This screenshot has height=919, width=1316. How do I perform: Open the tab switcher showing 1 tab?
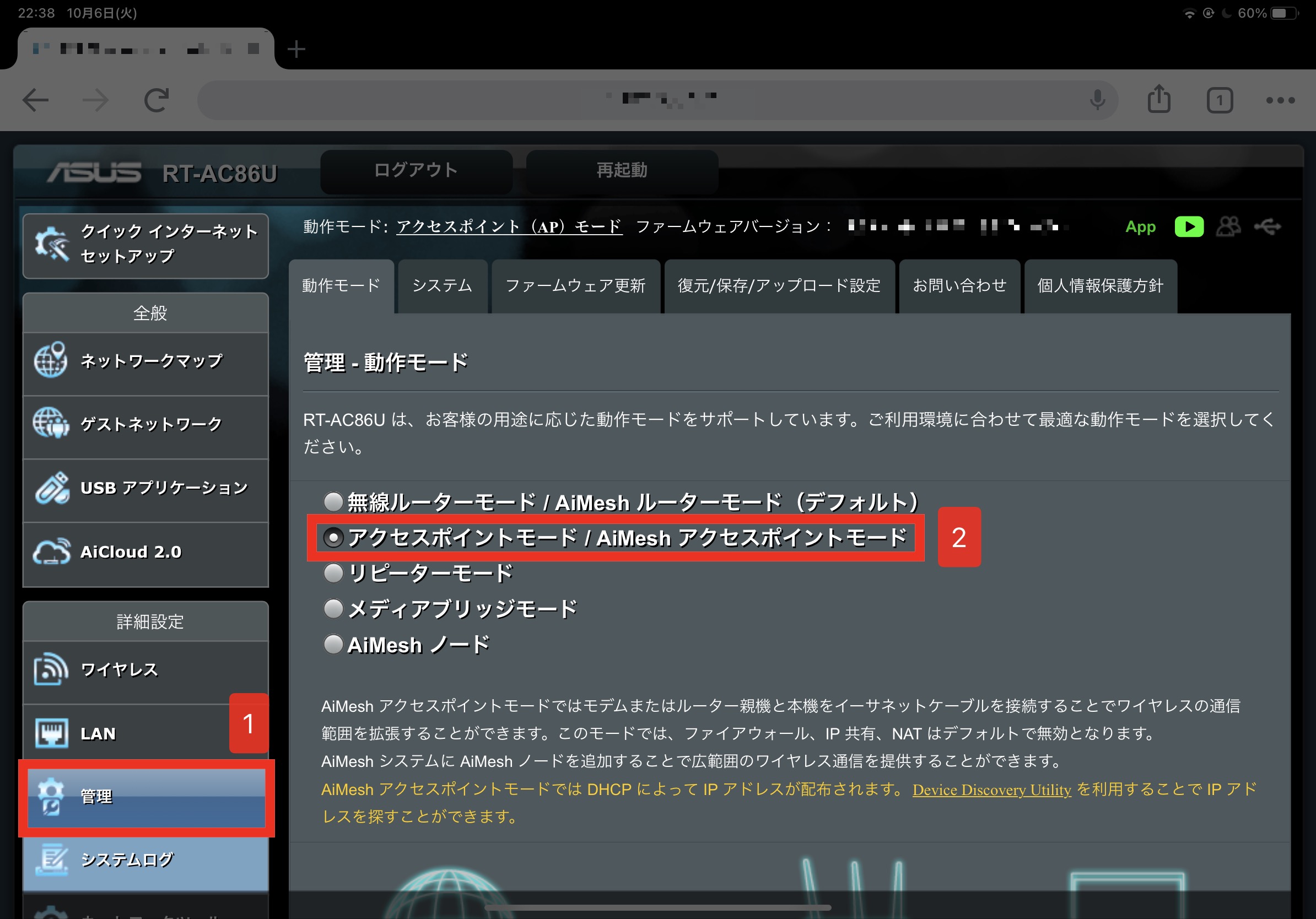tap(1220, 101)
